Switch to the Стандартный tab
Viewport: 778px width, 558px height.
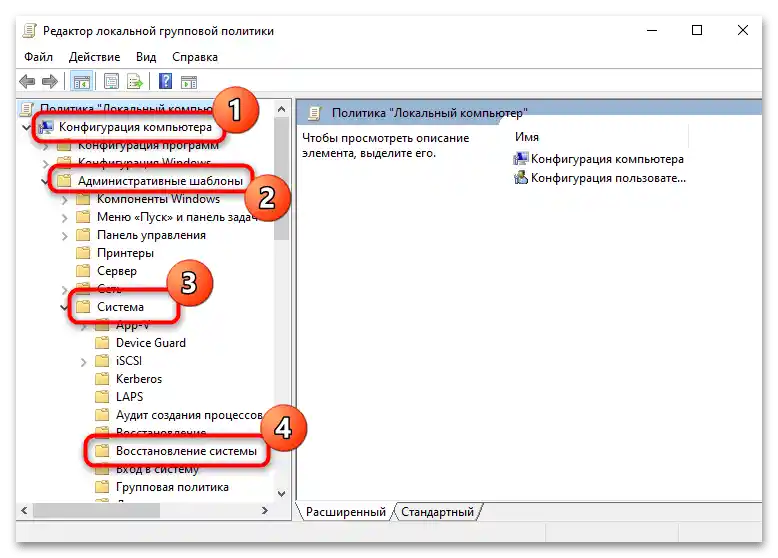pyautogui.click(x=437, y=512)
